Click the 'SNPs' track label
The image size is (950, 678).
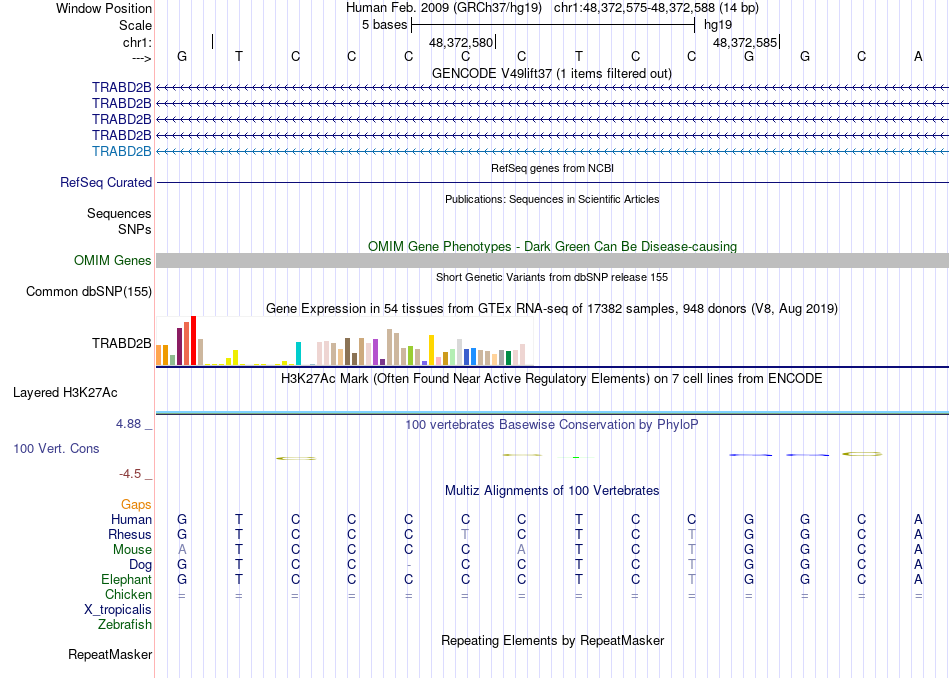135,229
